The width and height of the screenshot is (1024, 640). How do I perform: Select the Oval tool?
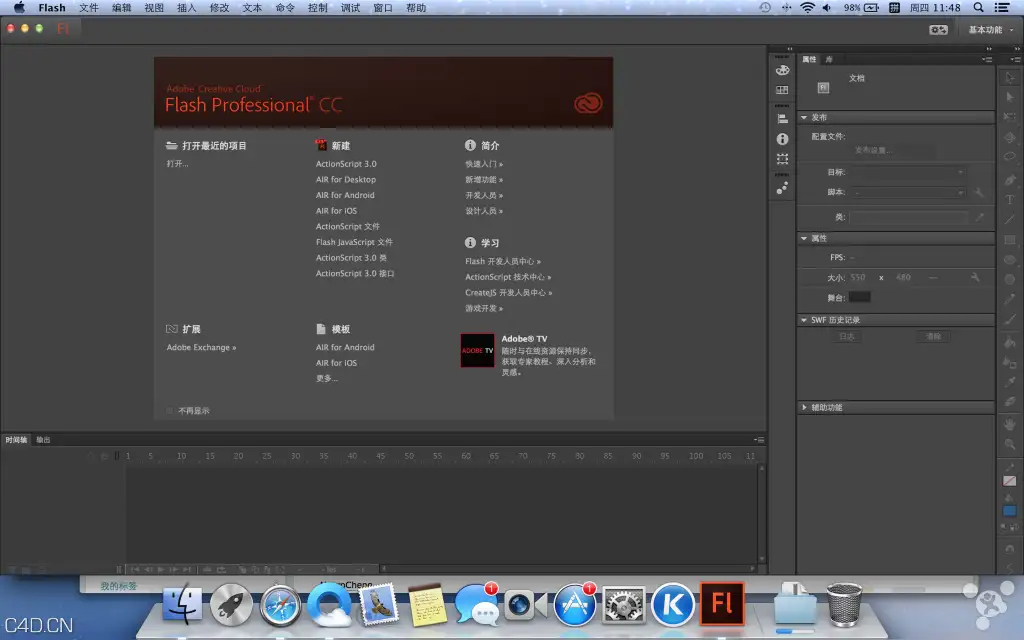click(x=1010, y=260)
